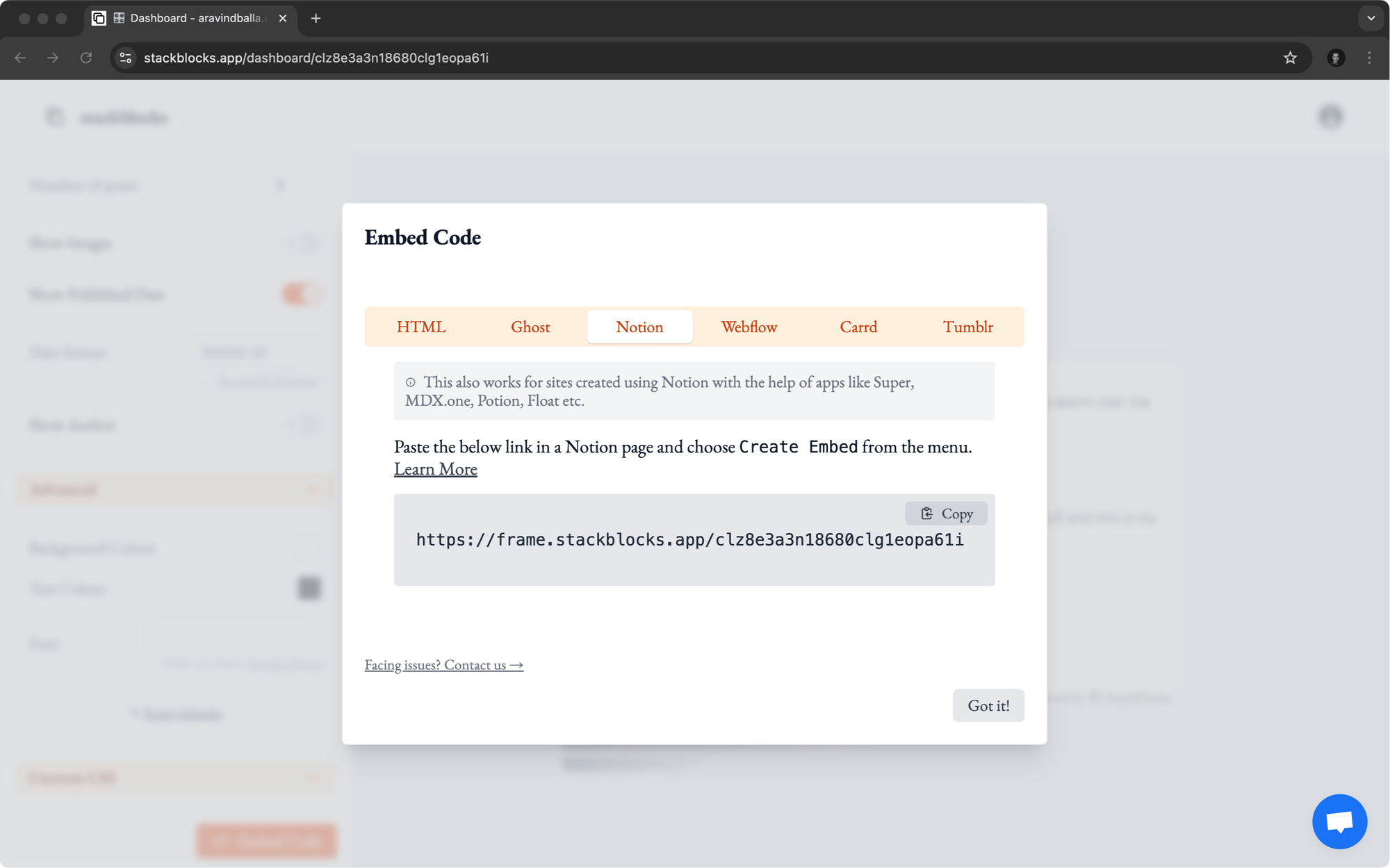This screenshot has height=868, width=1390.
Task: Select the Ghost tab
Action: [530, 327]
